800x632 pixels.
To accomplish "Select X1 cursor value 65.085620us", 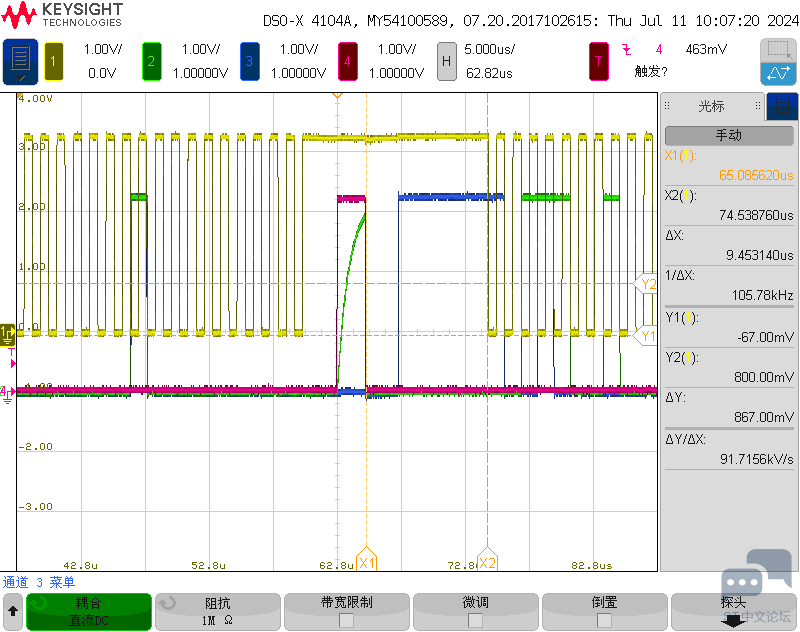I will (x=756, y=175).
